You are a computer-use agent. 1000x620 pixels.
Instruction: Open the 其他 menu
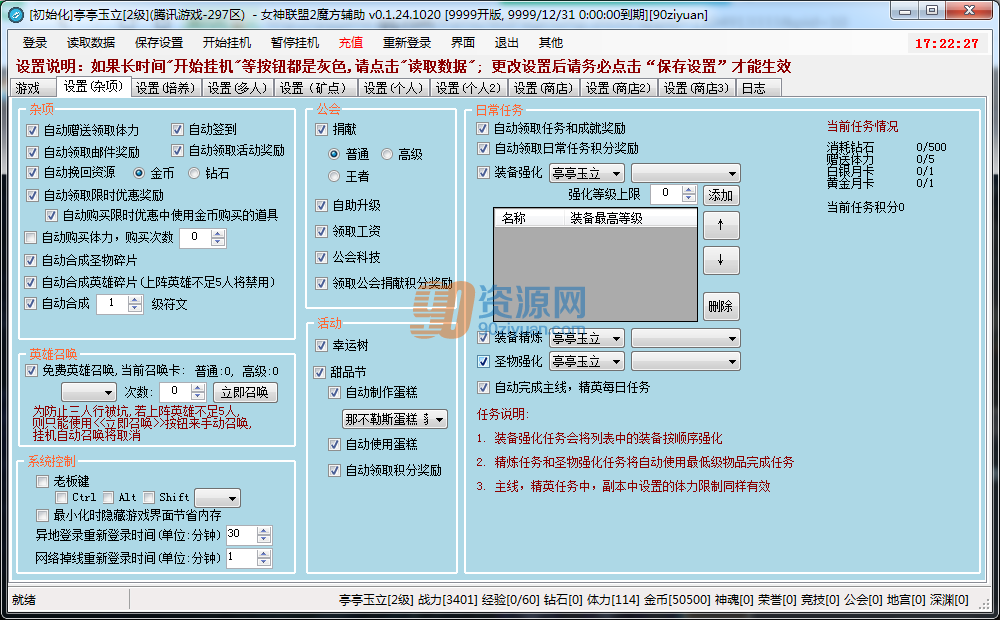(550, 43)
